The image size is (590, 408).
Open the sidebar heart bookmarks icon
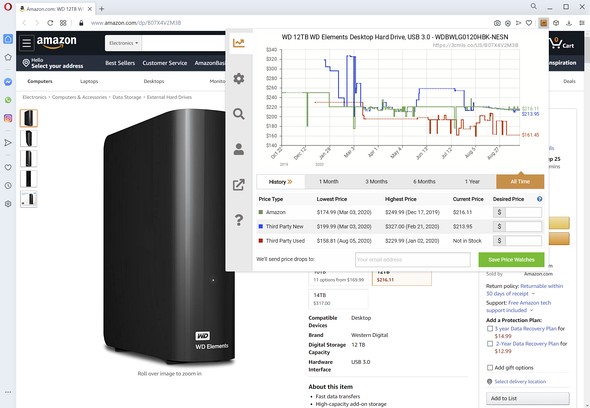(x=8, y=167)
